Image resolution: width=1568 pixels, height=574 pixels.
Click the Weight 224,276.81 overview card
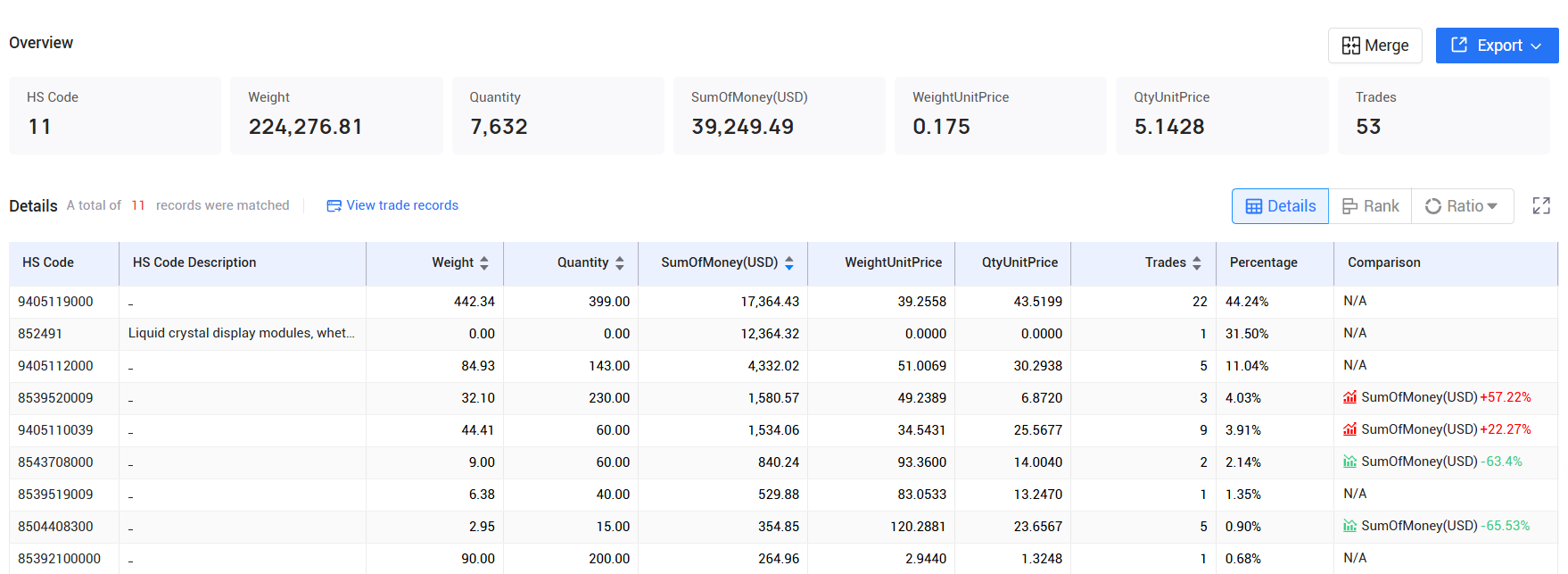(336, 115)
